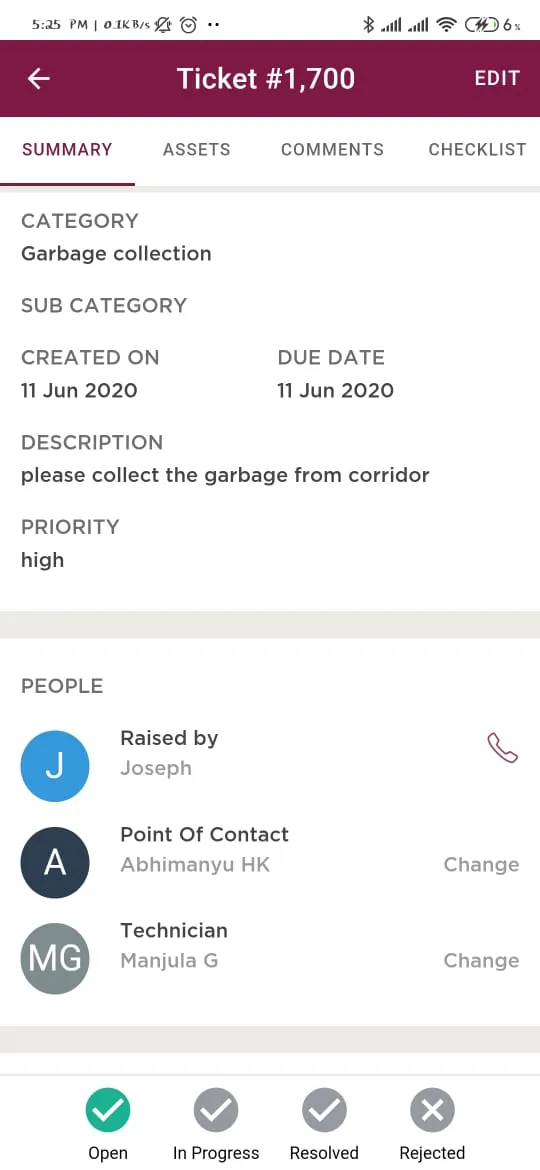Tap the ticket description text
Viewport: 540px width, 1170px height.
click(x=225, y=475)
